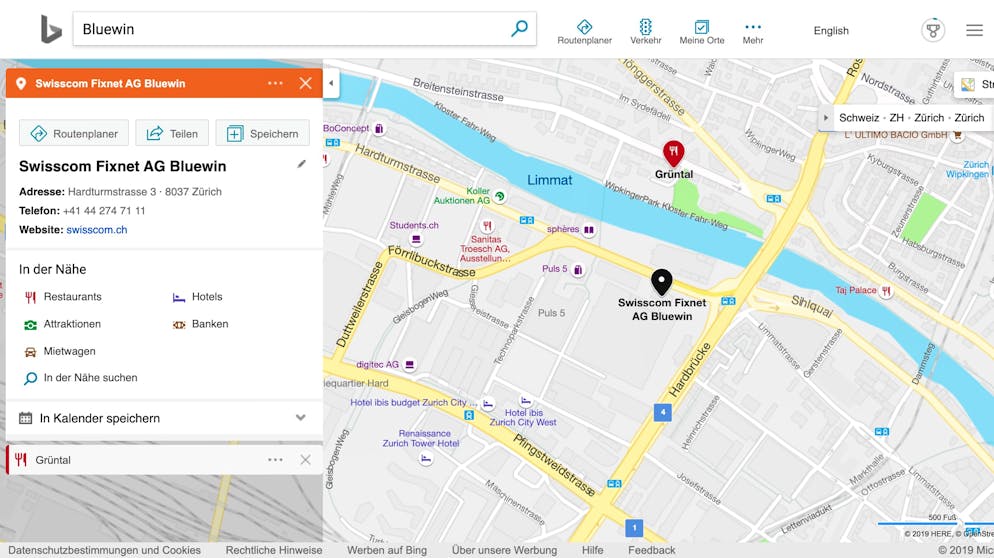Open Über unsere Werbung link
The width and height of the screenshot is (994, 558).
coord(504,550)
